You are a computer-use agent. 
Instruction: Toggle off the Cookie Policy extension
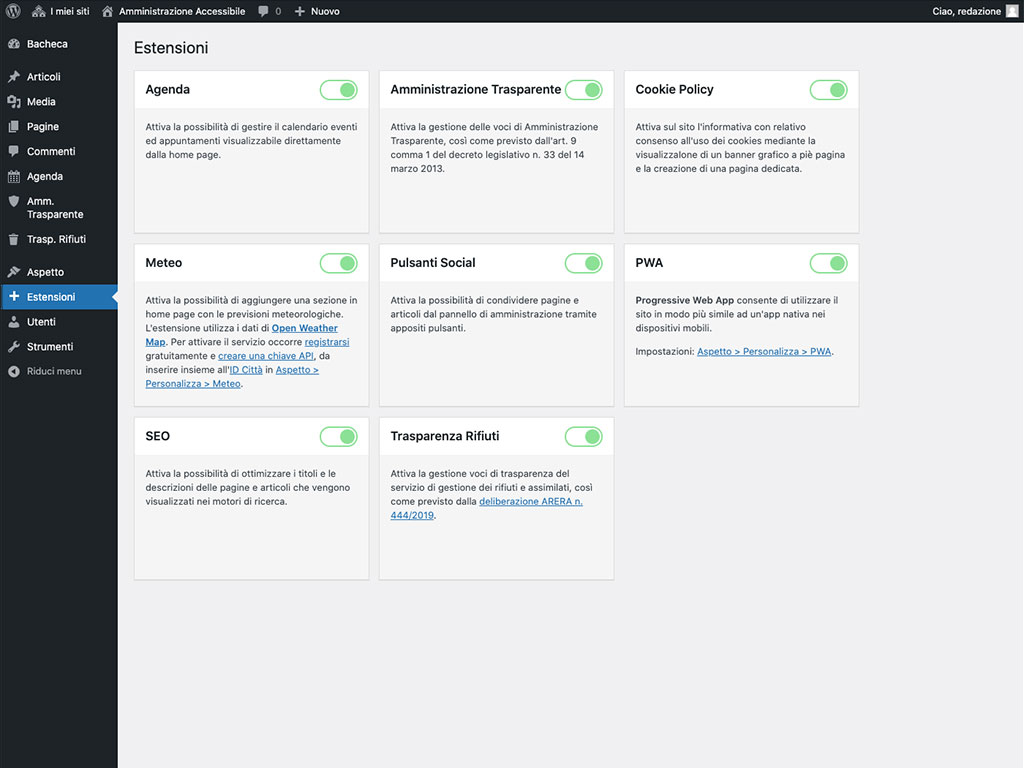828,90
